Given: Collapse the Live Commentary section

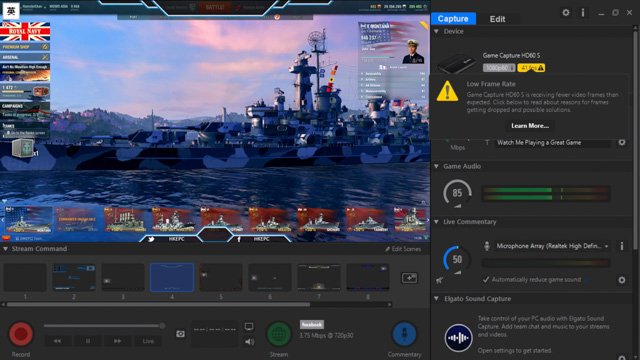Looking at the screenshot, I should tap(436, 222).
